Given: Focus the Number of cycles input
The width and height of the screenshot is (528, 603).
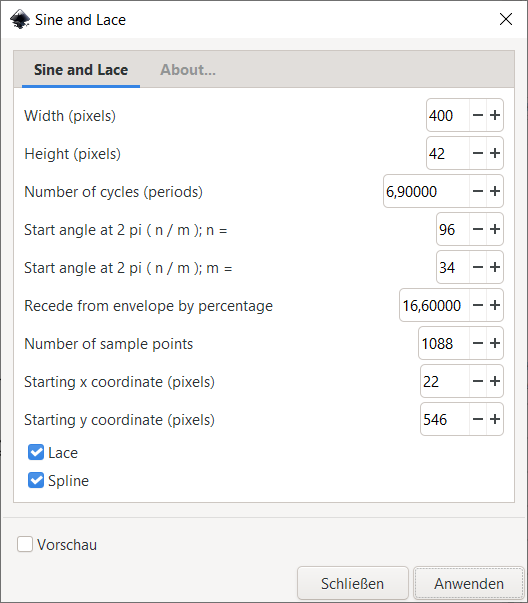Looking at the screenshot, I should 426,192.
